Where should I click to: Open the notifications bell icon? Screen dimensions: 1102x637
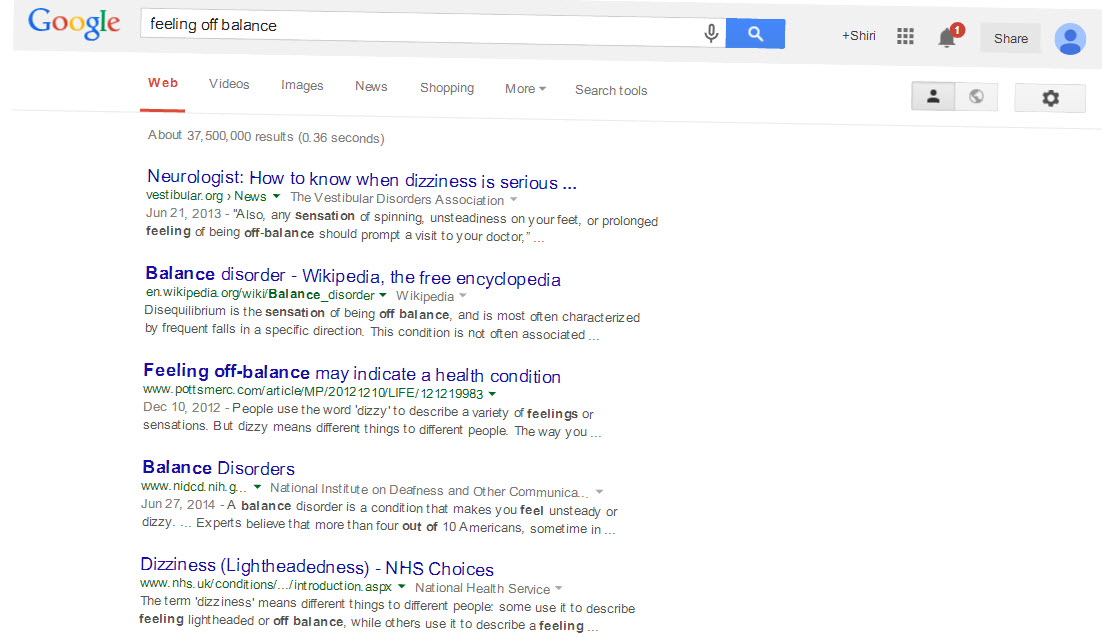948,36
